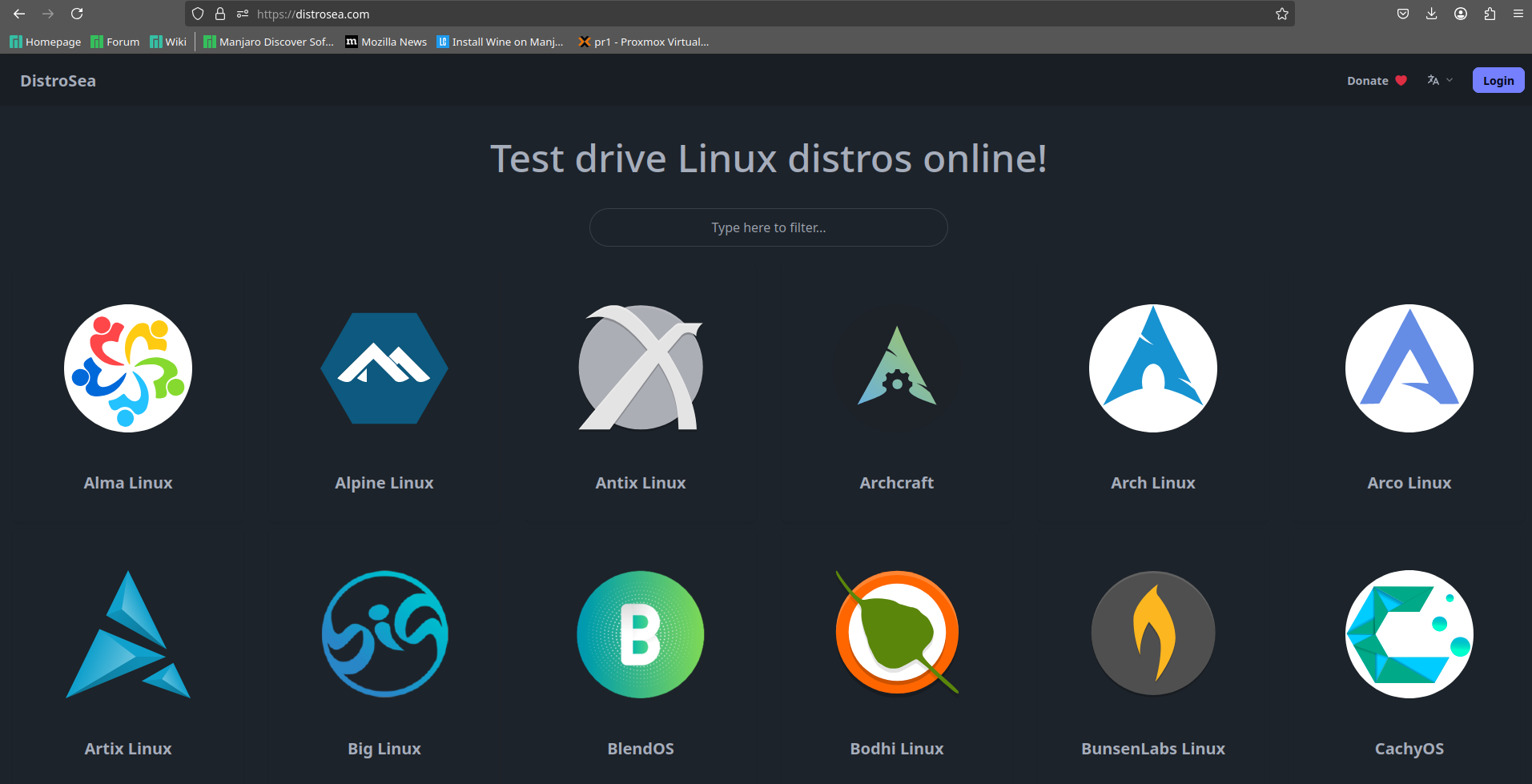
Task: Open the Forum bookmark
Action: point(115,42)
